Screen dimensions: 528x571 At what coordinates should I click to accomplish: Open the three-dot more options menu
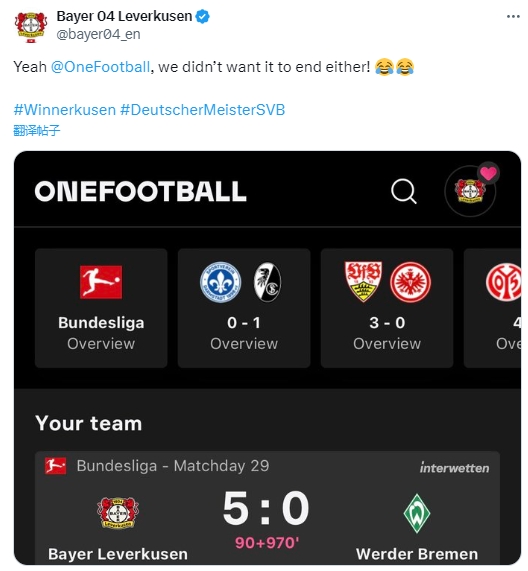[x=513, y=16]
